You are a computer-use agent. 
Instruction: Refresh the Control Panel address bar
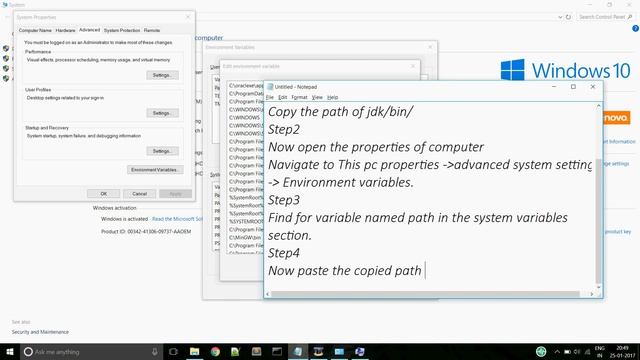(x=568, y=17)
